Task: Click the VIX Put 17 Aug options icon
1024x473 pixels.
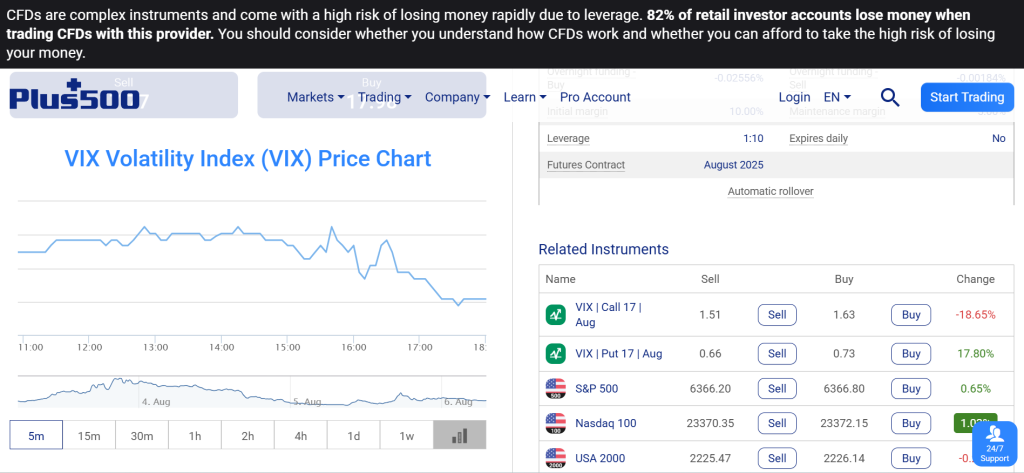Action: click(555, 353)
